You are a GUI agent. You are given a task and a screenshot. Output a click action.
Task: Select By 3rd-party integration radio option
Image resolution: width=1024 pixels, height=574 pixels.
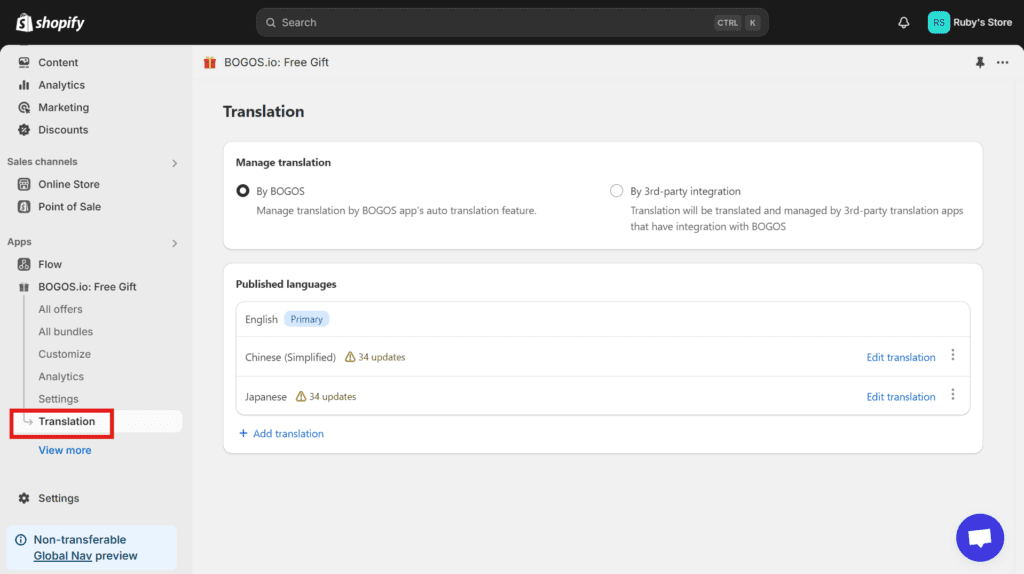[x=616, y=191]
